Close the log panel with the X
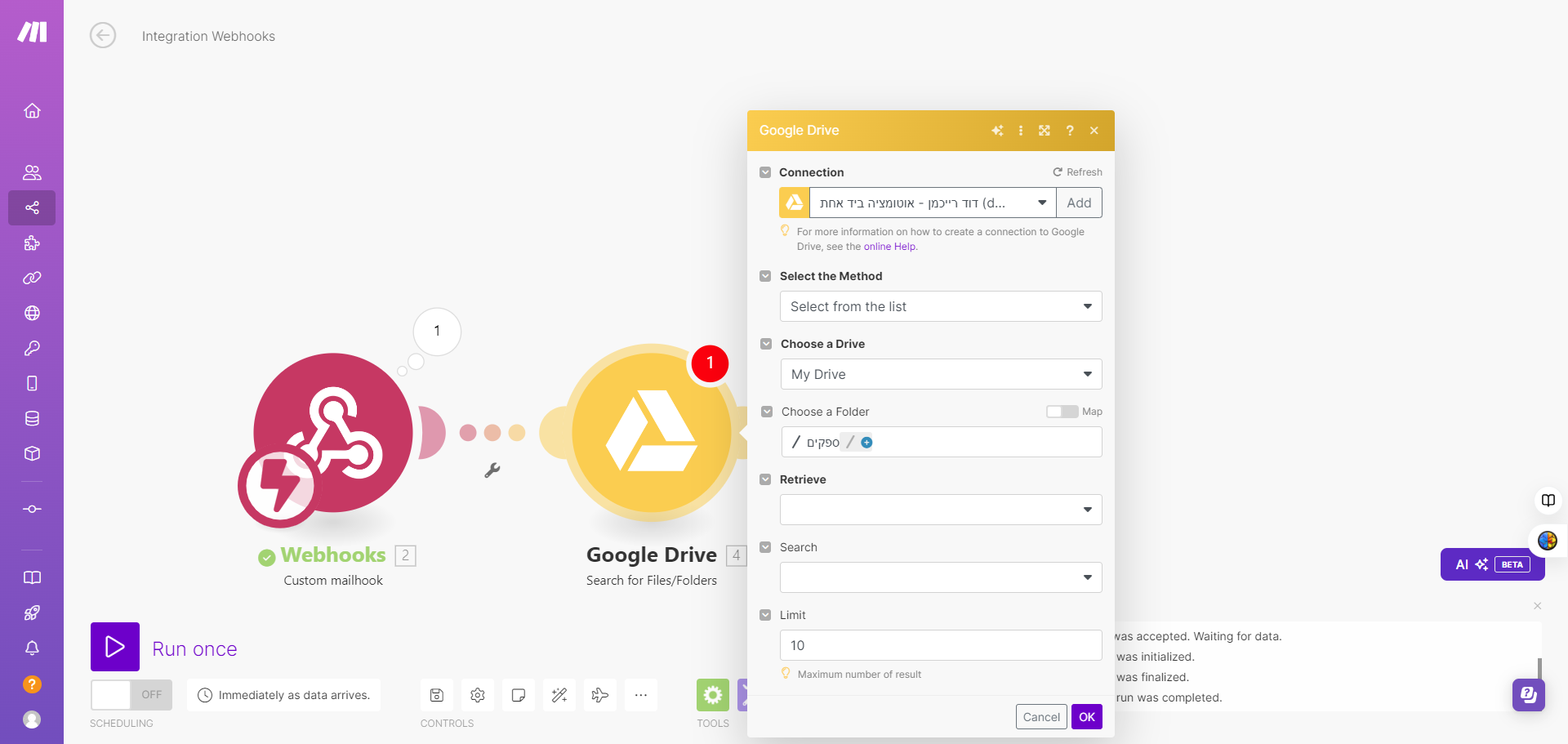The image size is (1568, 744). [x=1537, y=606]
